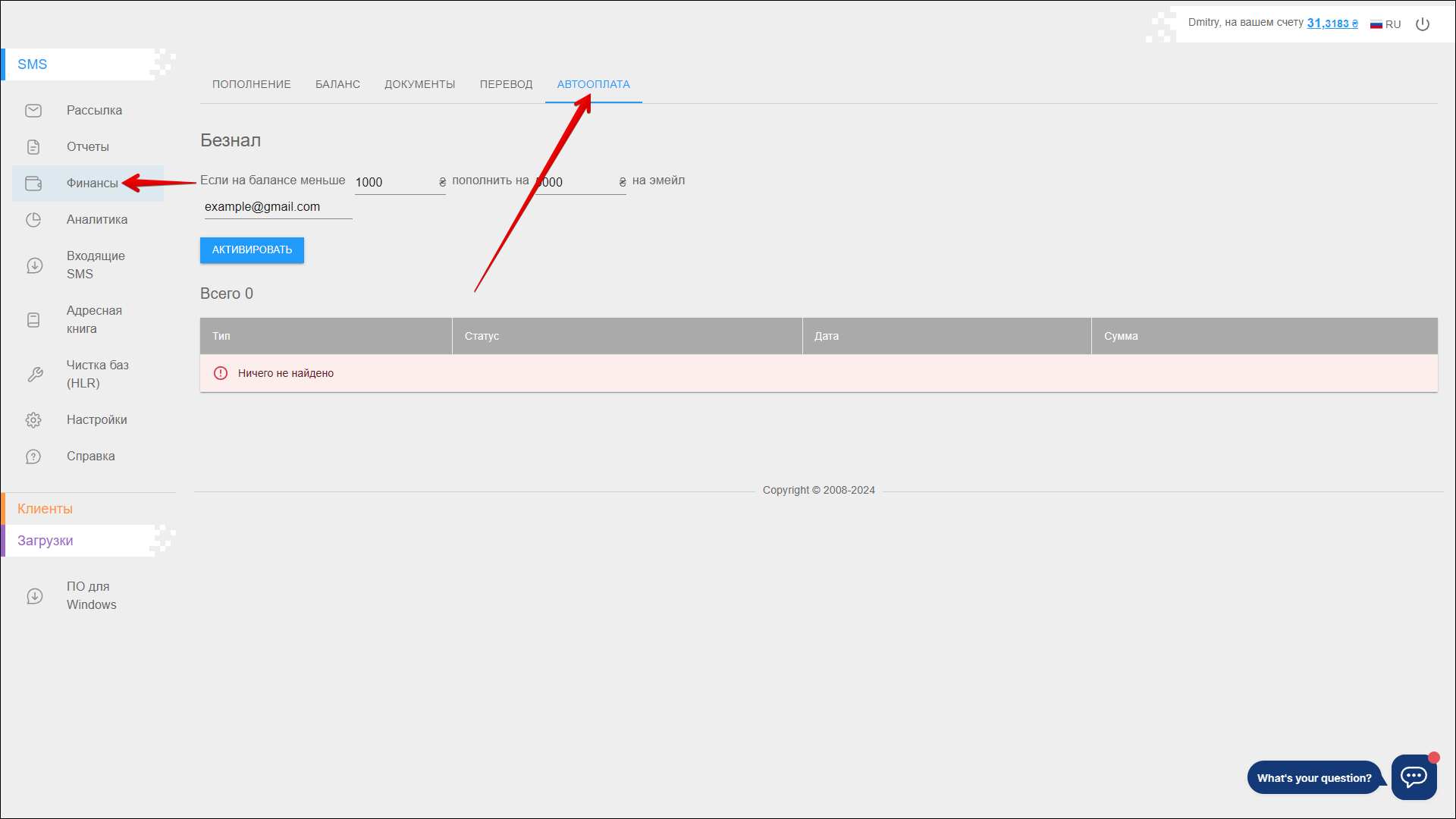Click the Адресная книга book icon
Image resolution: width=1456 pixels, height=819 pixels.
(33, 320)
